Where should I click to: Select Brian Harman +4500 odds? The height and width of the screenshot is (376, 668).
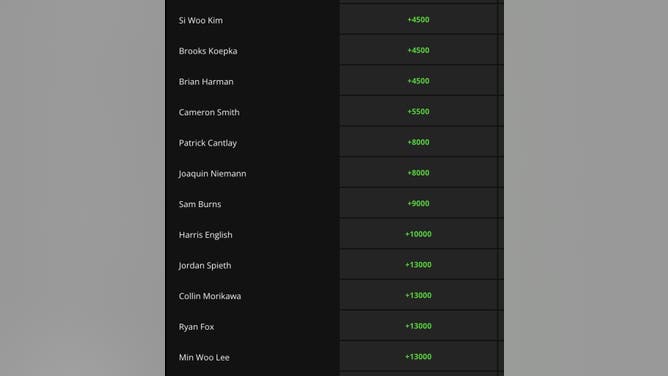tap(418, 81)
